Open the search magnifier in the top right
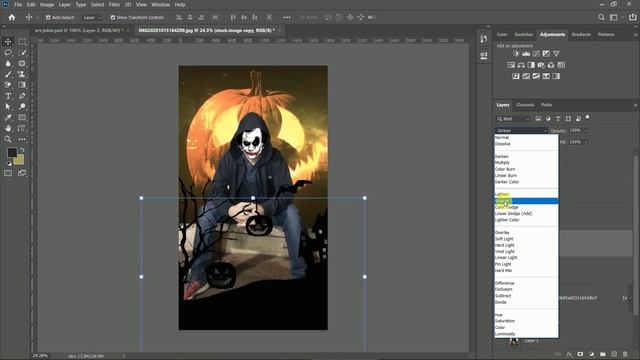The width and height of the screenshot is (640, 360). click(601, 18)
